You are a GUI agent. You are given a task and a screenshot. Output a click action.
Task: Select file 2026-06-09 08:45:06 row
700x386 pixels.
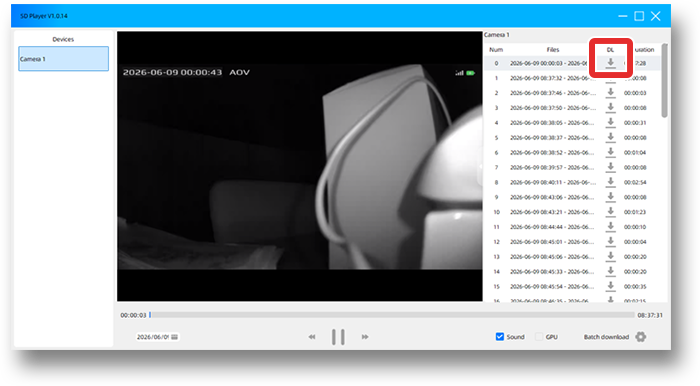572,257
